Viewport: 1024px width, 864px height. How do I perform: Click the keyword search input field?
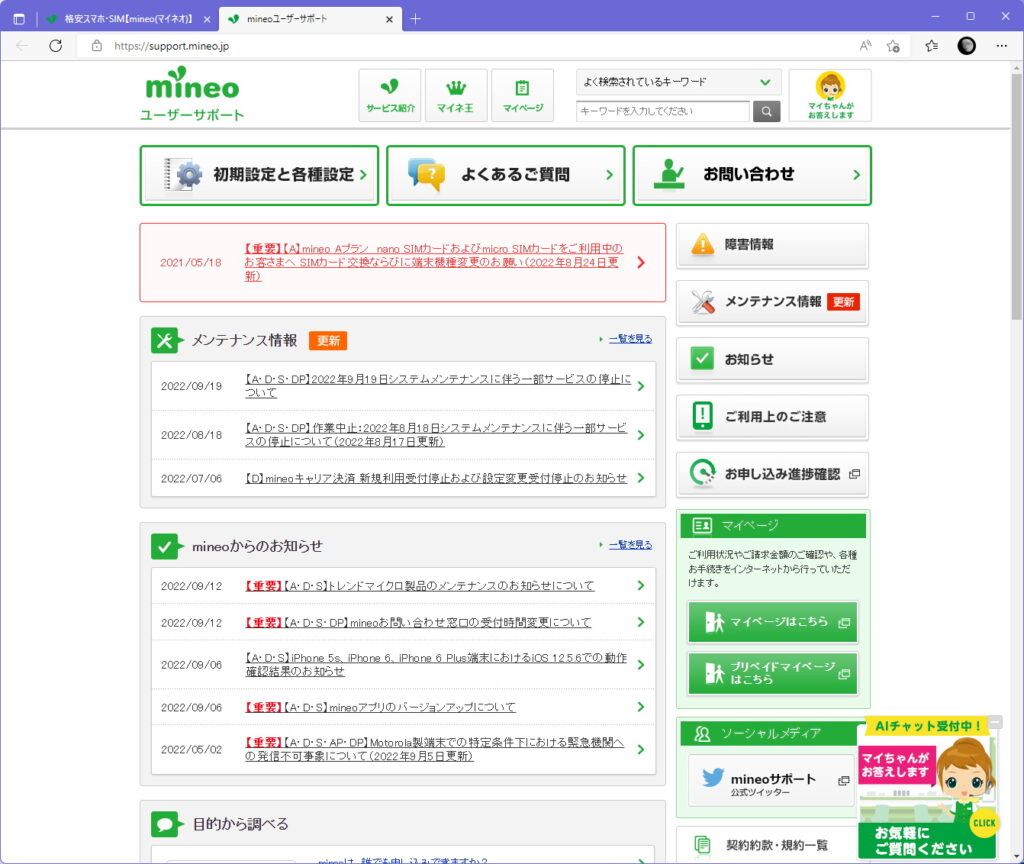tap(663, 111)
